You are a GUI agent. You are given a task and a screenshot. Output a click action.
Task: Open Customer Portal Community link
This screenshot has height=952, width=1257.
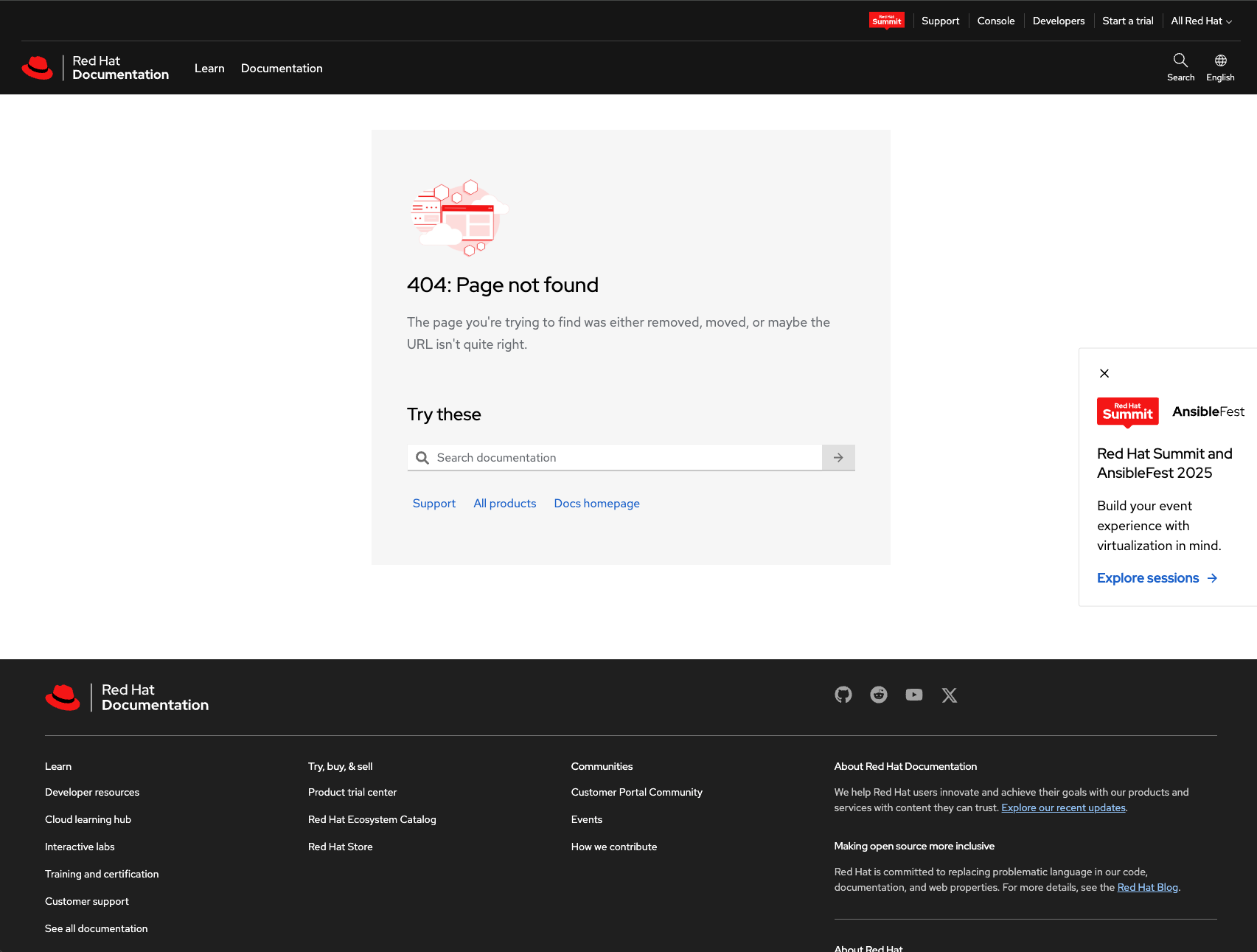[x=637, y=792]
